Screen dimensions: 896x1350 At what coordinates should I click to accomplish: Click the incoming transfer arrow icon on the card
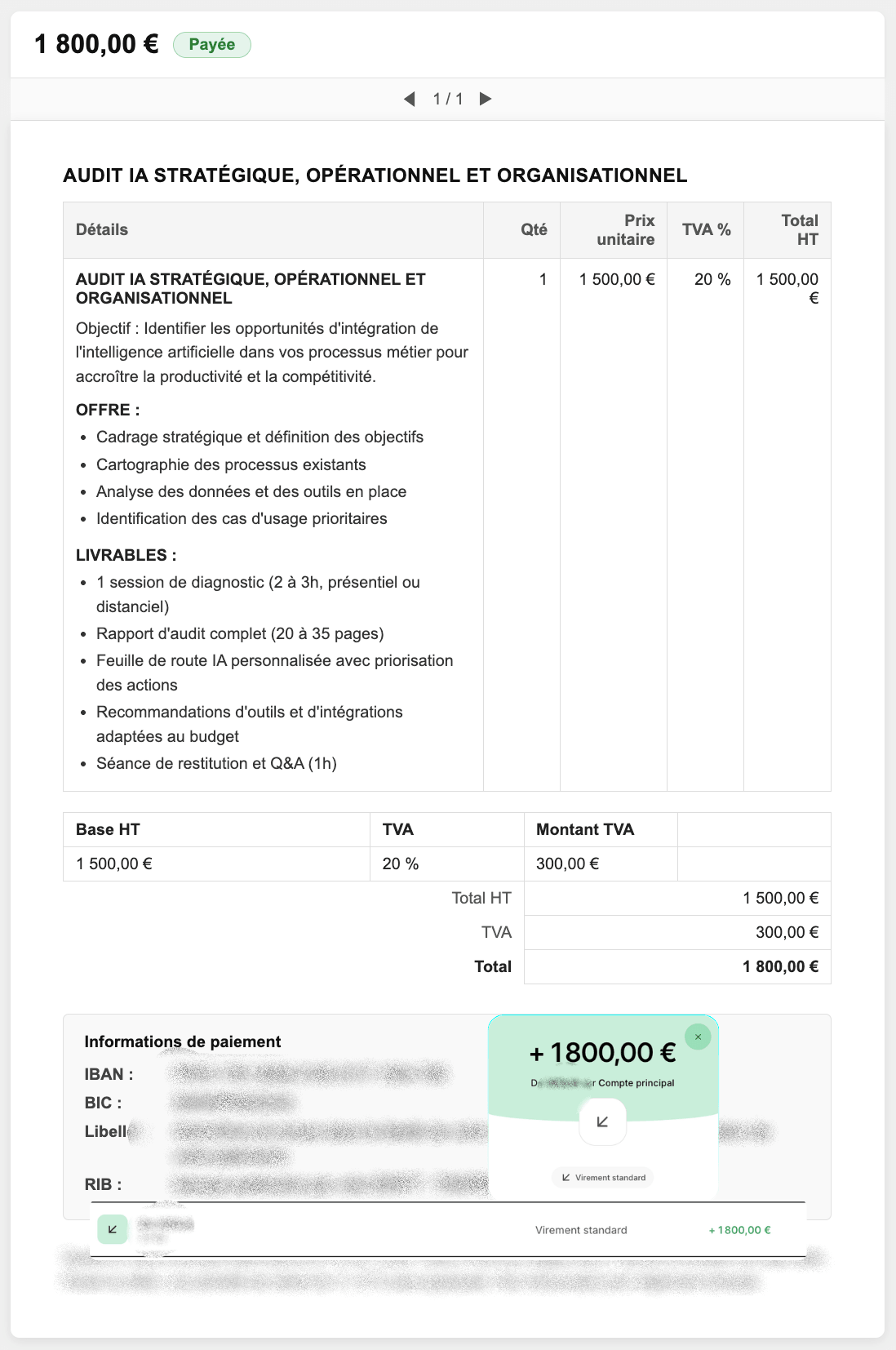click(x=602, y=1121)
